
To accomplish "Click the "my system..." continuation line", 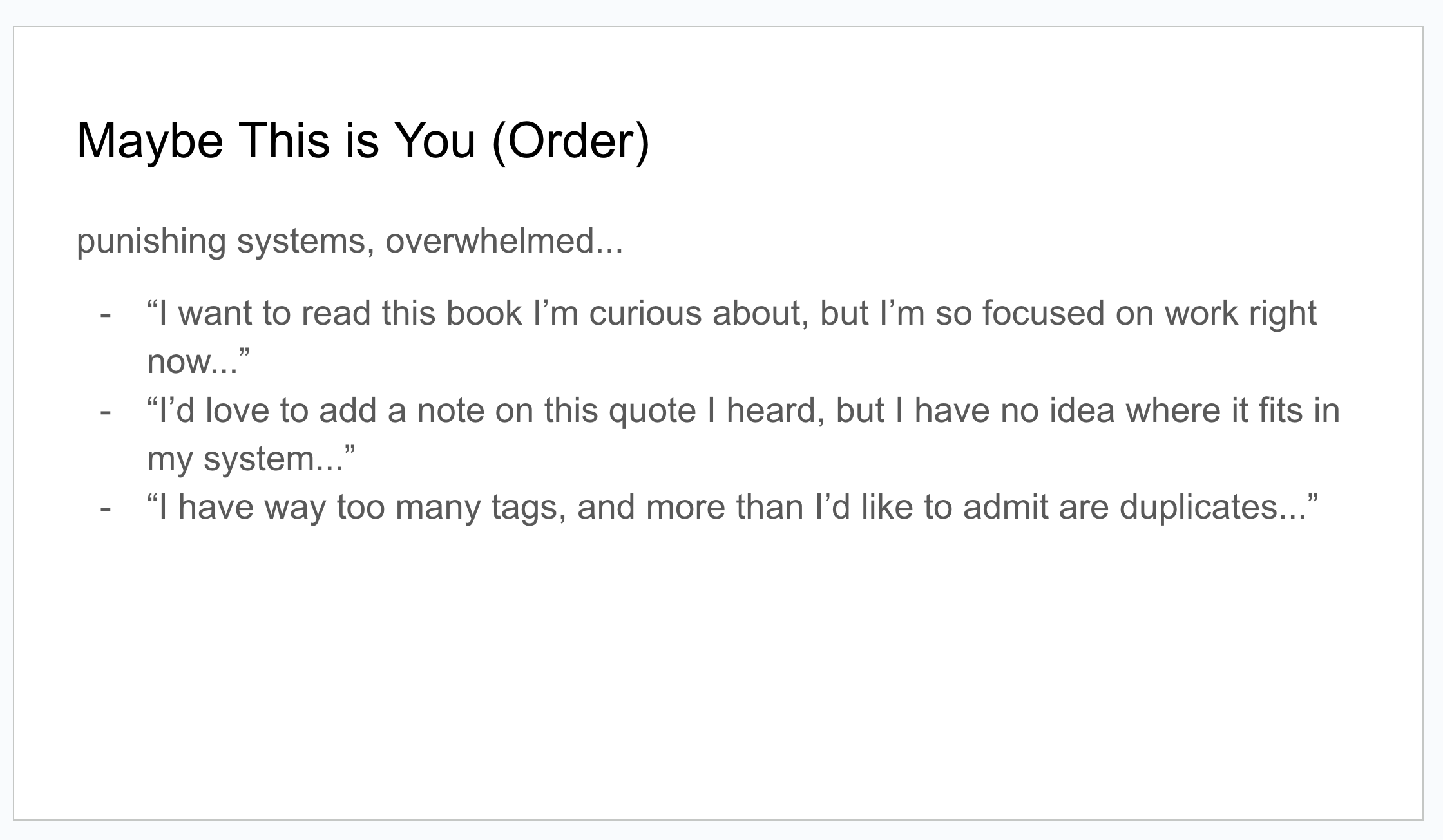I will (x=250, y=459).
